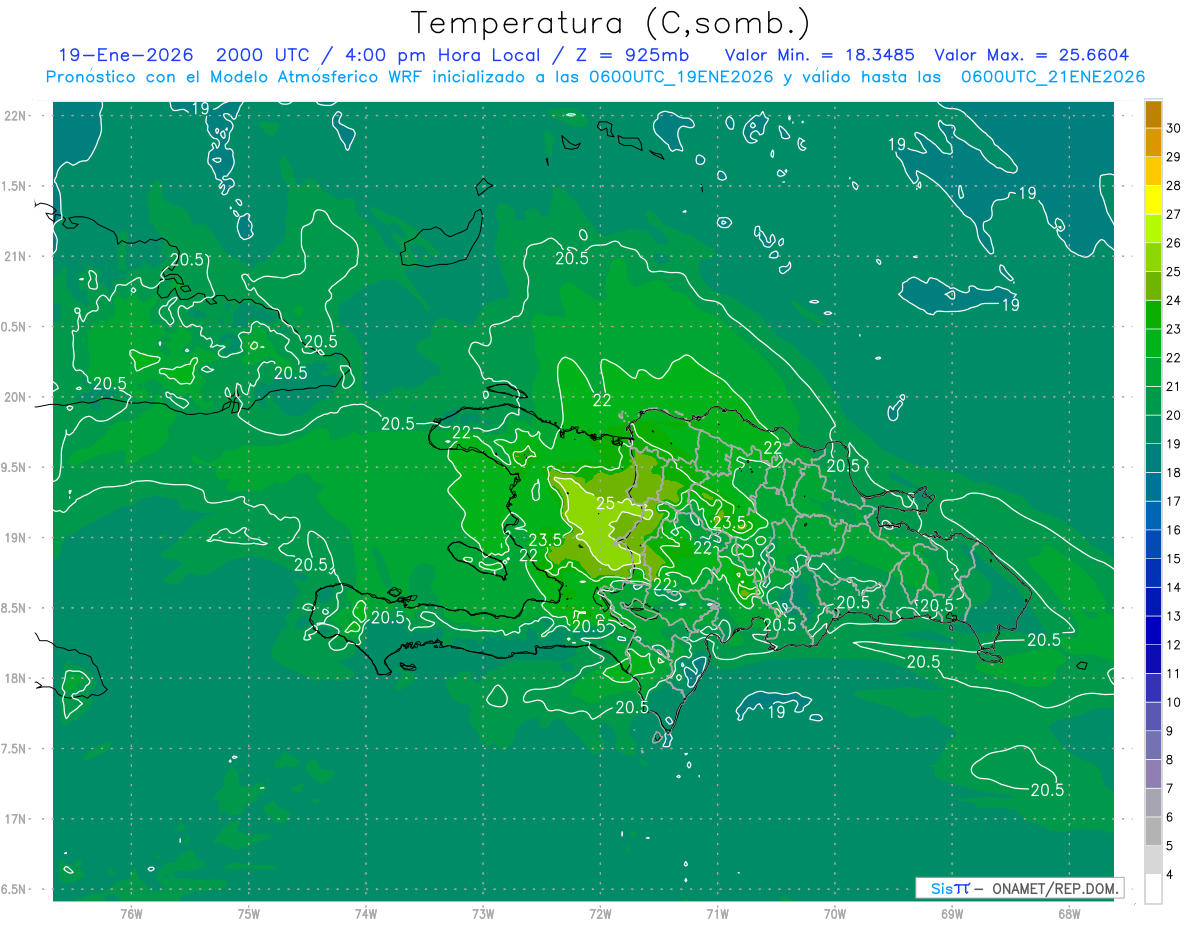Click the "22N" latitude label
The width and height of the screenshot is (1200, 927).
(15, 115)
